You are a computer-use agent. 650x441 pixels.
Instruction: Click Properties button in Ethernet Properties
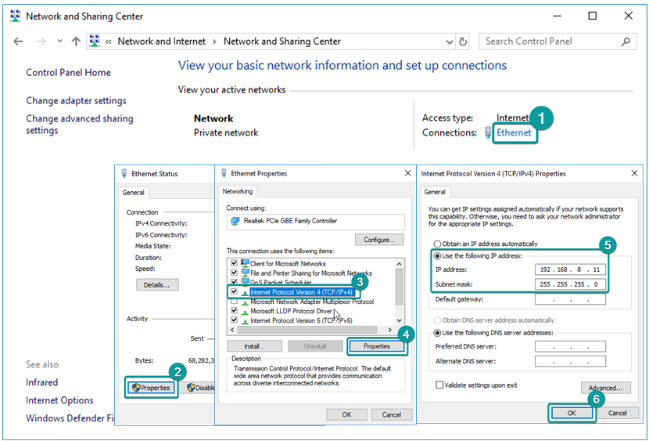376,346
